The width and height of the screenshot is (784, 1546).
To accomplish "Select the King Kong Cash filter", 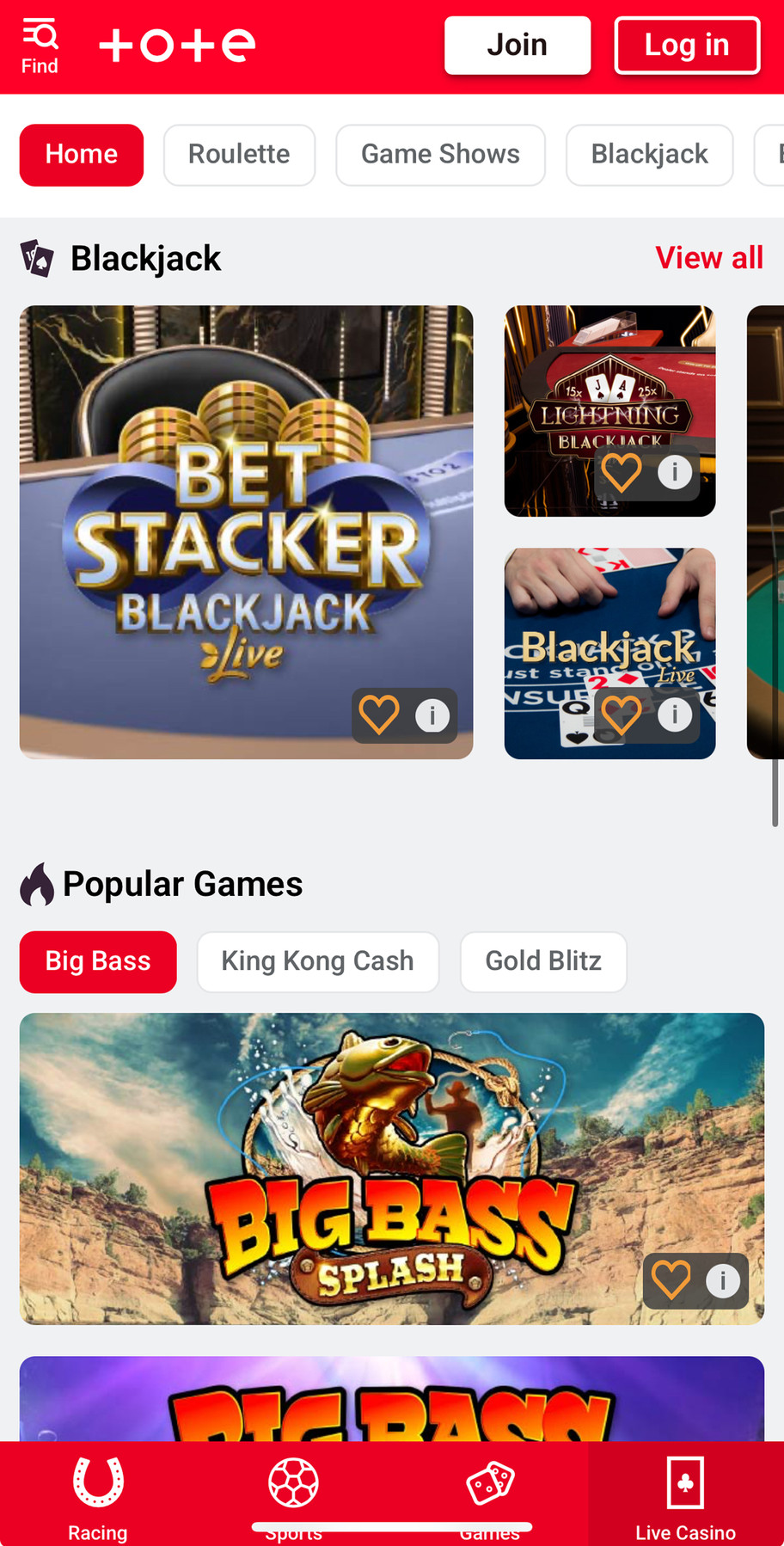I will tap(317, 961).
